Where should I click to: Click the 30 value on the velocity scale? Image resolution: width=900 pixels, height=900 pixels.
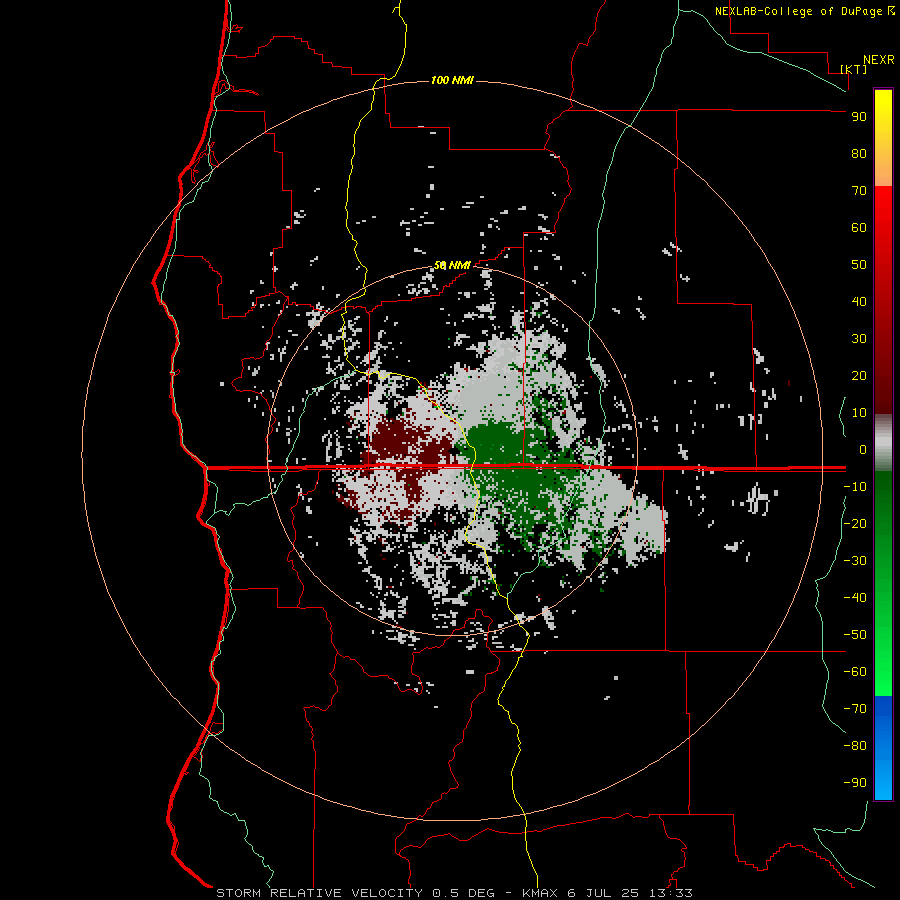pyautogui.click(x=859, y=339)
